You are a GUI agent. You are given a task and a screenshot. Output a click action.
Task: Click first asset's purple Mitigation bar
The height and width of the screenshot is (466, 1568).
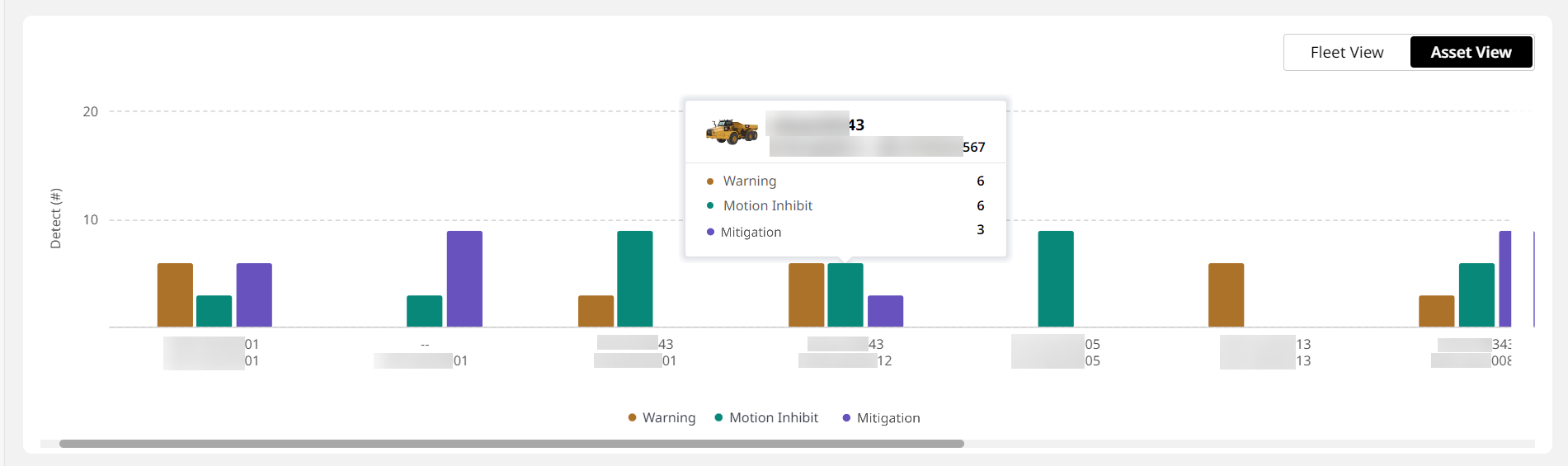tap(254, 295)
